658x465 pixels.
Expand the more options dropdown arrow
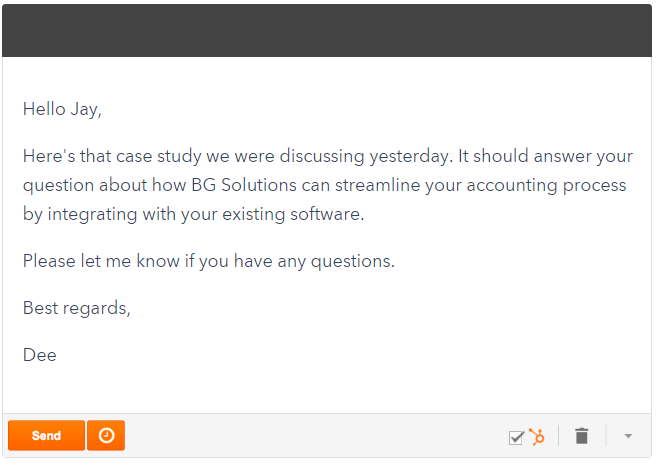[628, 437]
